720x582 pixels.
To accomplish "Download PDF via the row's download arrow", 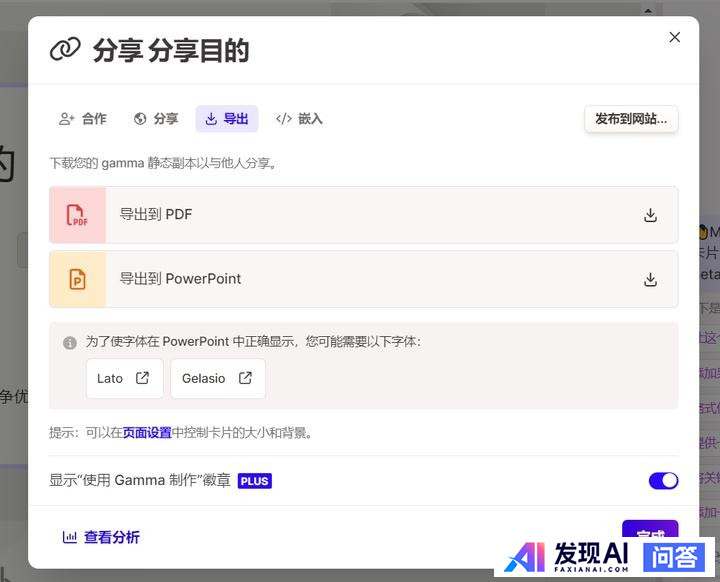I will pos(650,215).
